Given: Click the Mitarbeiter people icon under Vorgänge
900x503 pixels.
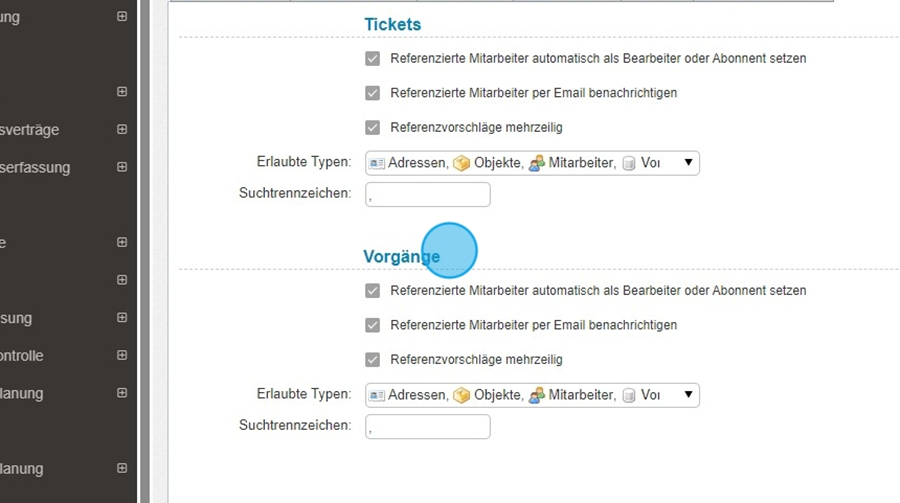Looking at the screenshot, I should pyautogui.click(x=537, y=395).
